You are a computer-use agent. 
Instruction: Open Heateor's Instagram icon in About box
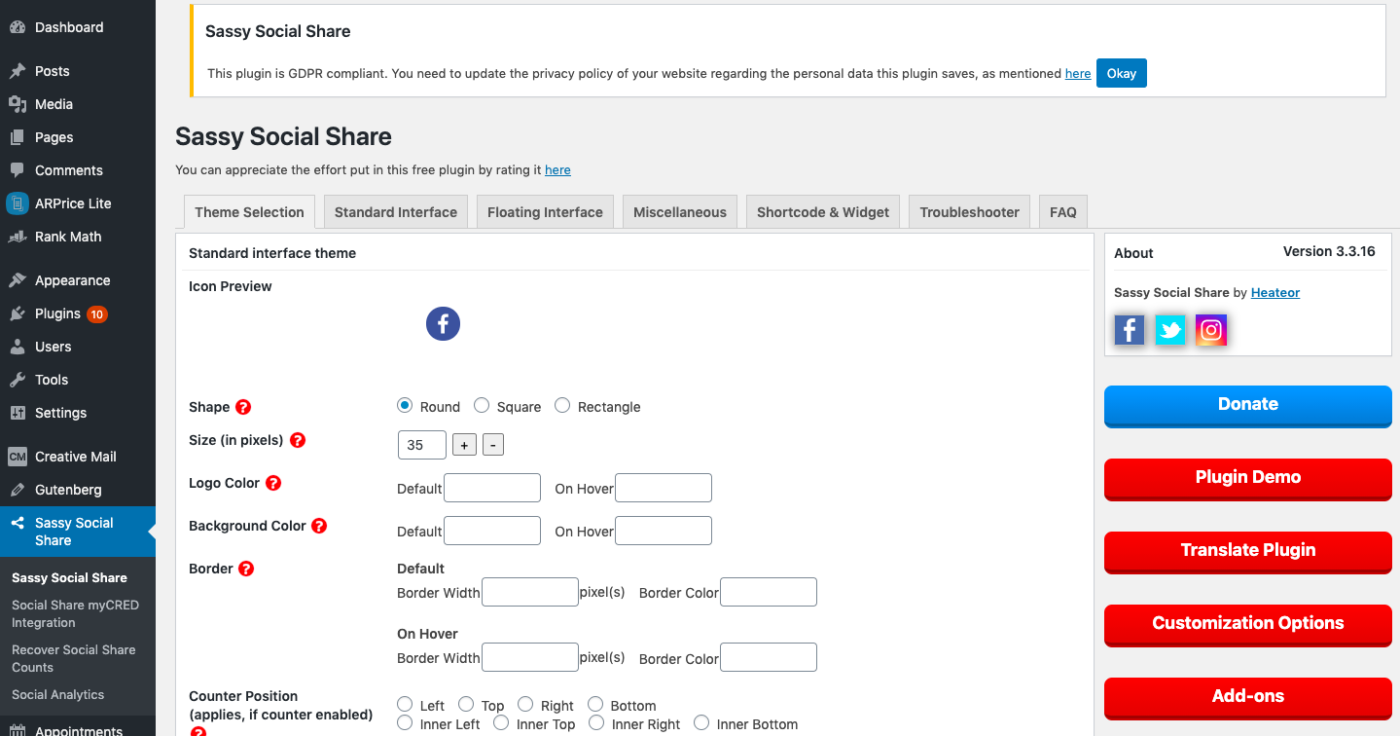1211,330
